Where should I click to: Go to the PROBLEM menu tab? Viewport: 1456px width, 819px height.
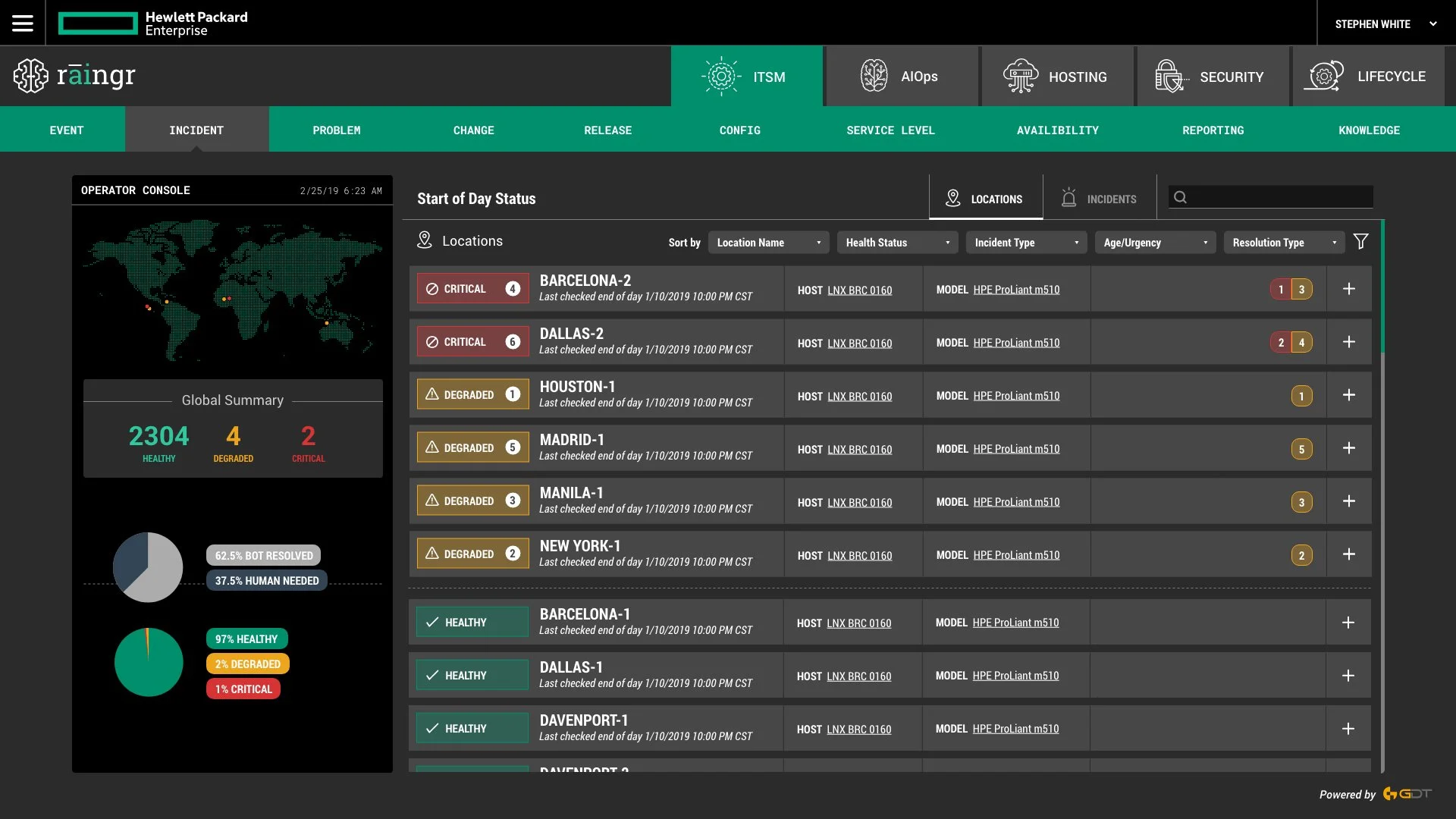point(337,130)
